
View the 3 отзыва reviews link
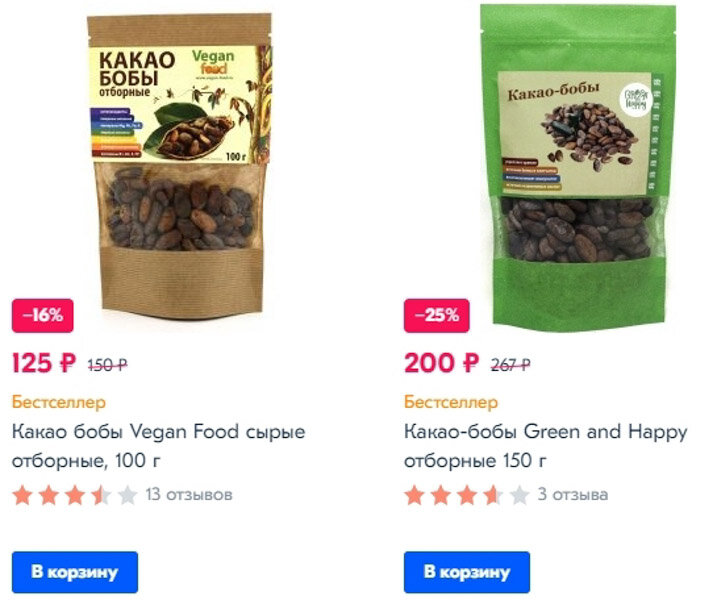click(x=573, y=495)
